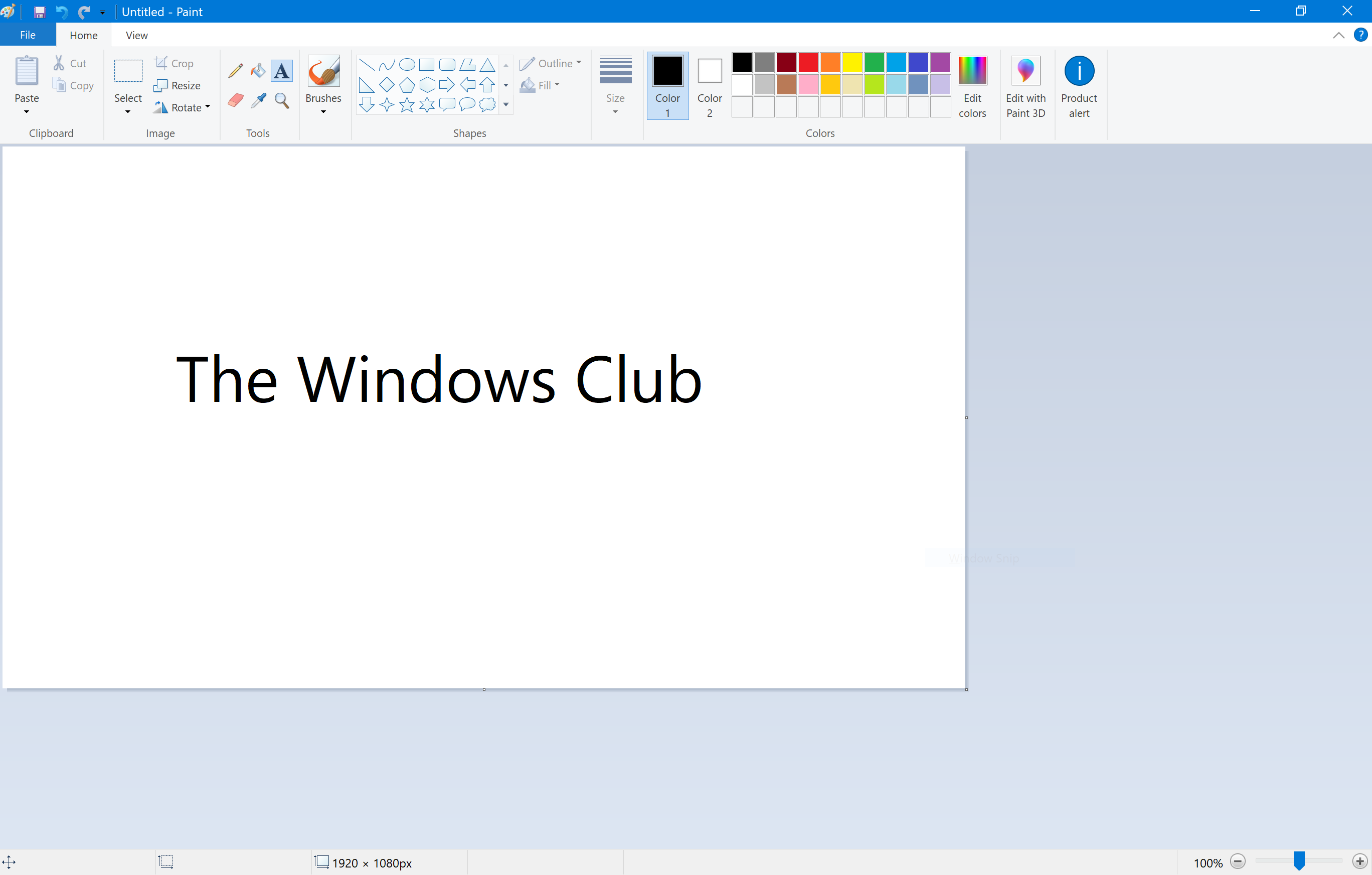Click the Brushes tool icon

point(323,71)
